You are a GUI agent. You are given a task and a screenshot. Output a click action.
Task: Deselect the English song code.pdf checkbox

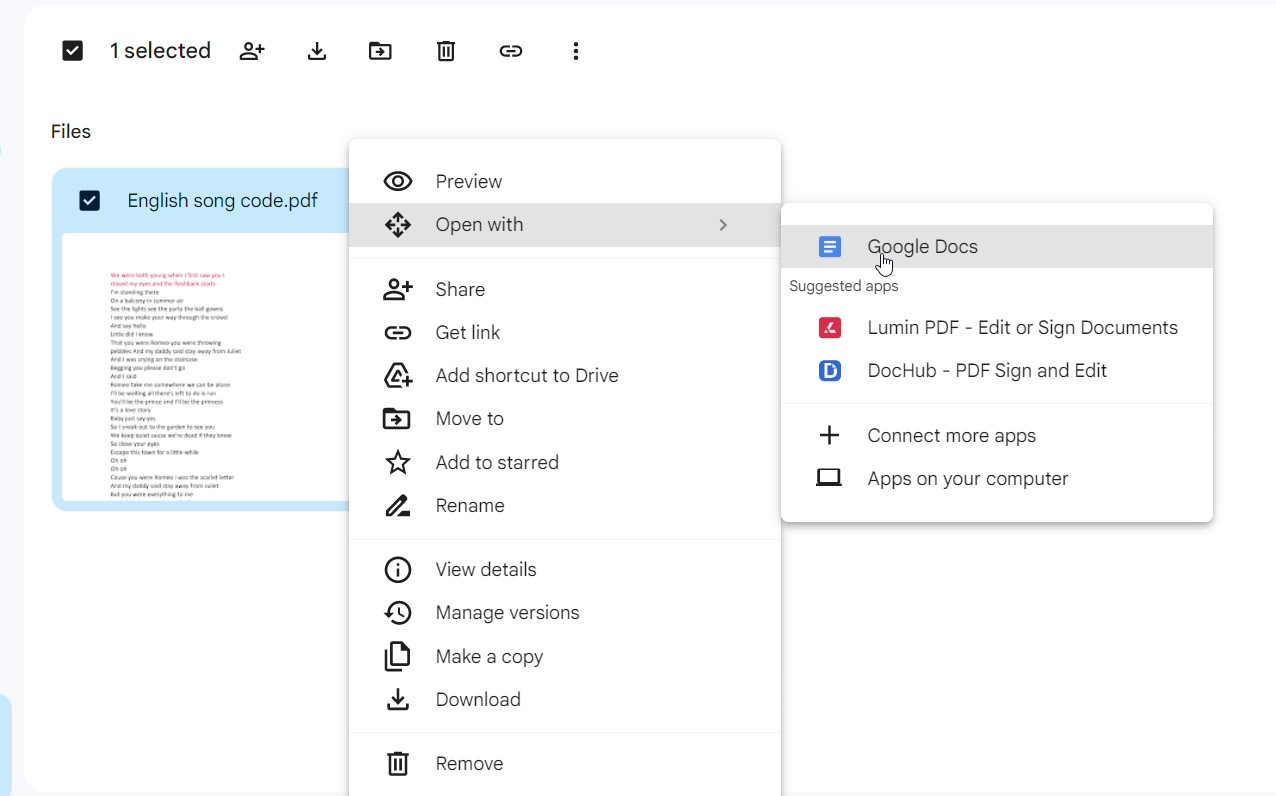tap(90, 201)
